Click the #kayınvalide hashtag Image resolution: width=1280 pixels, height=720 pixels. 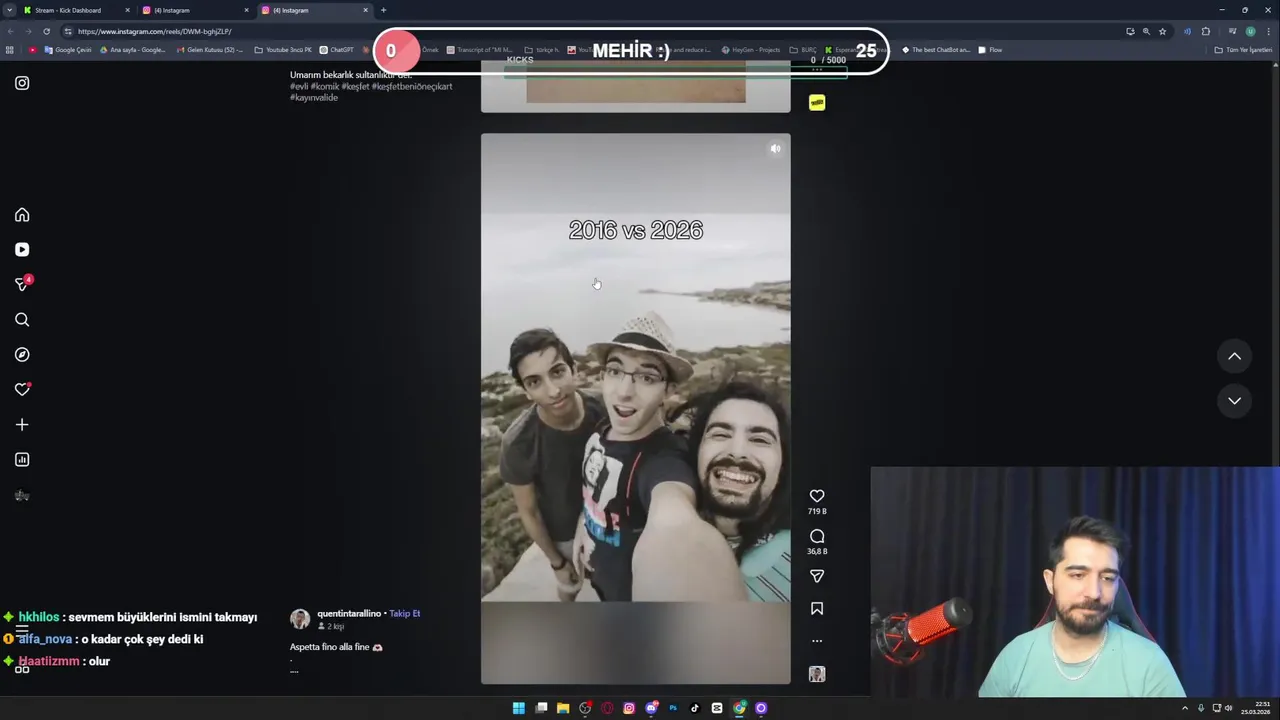314,98
